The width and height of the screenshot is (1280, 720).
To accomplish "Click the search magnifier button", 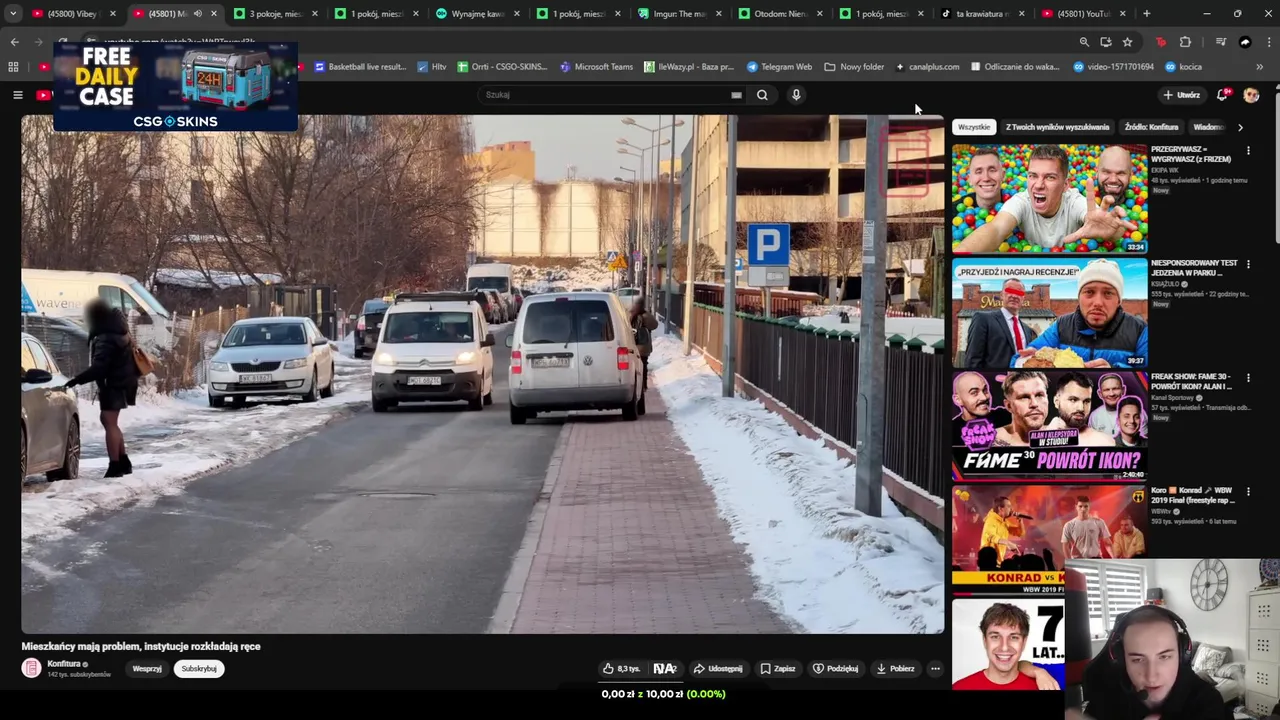I will [x=762, y=95].
